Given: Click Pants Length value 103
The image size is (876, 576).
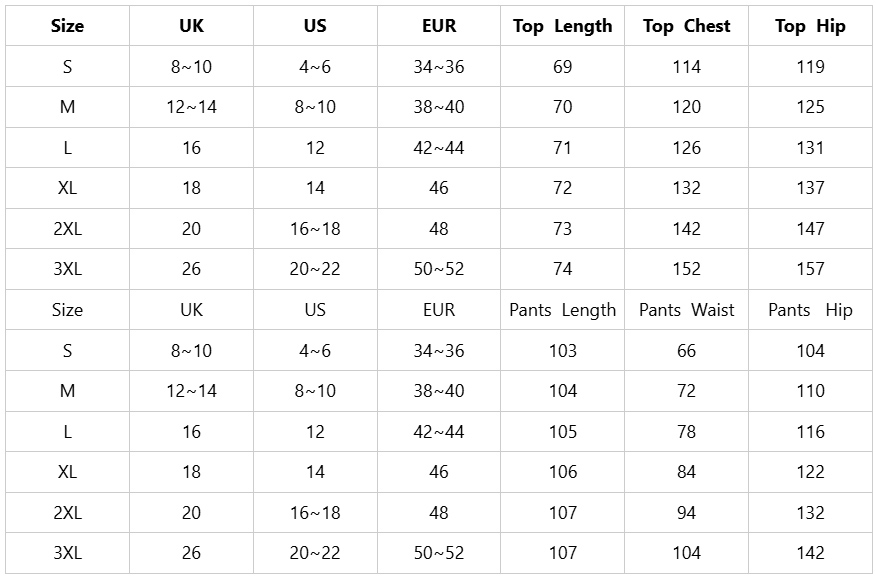Looking at the screenshot, I should coord(562,351).
